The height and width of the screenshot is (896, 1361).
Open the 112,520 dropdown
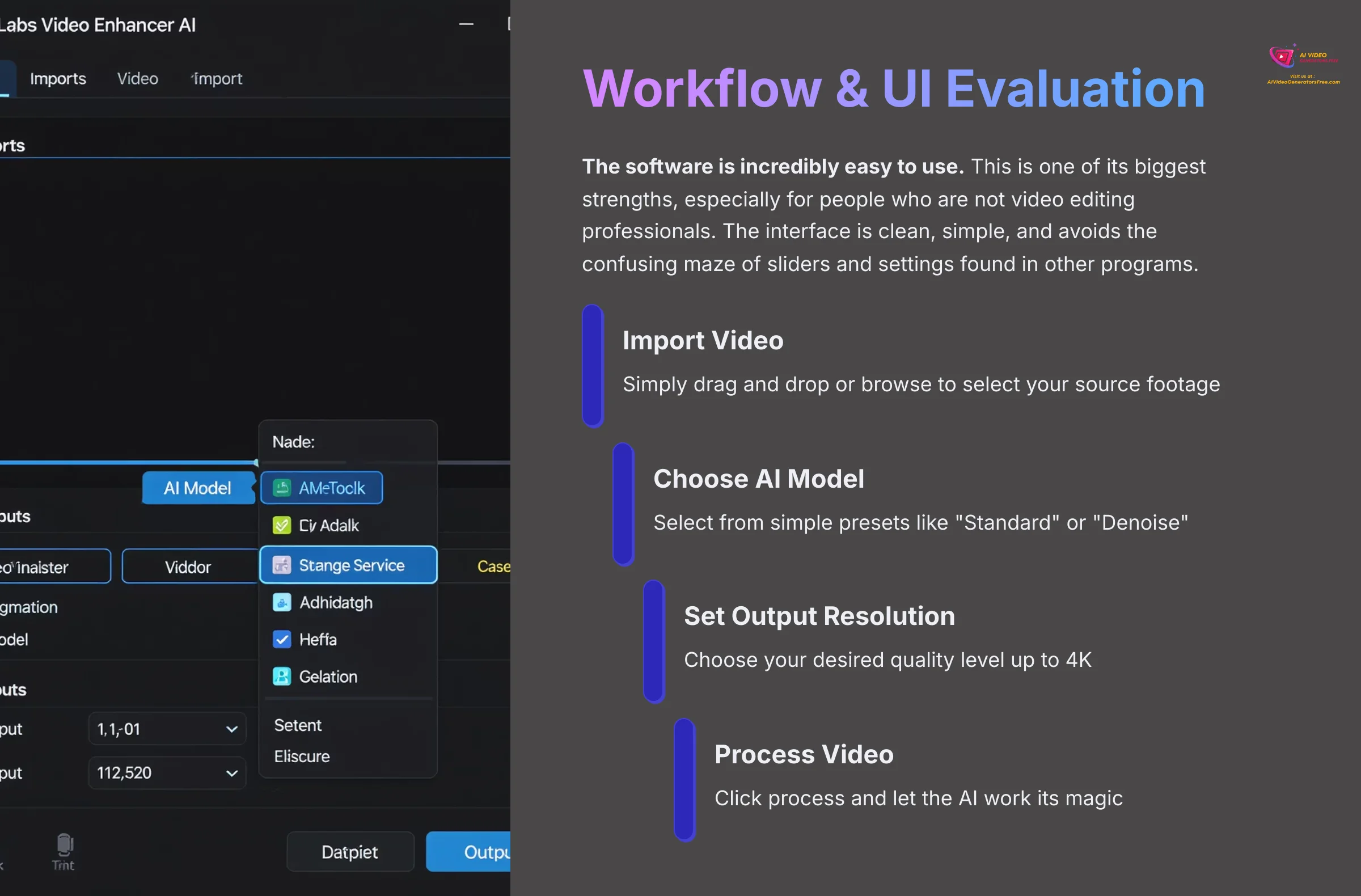point(167,773)
